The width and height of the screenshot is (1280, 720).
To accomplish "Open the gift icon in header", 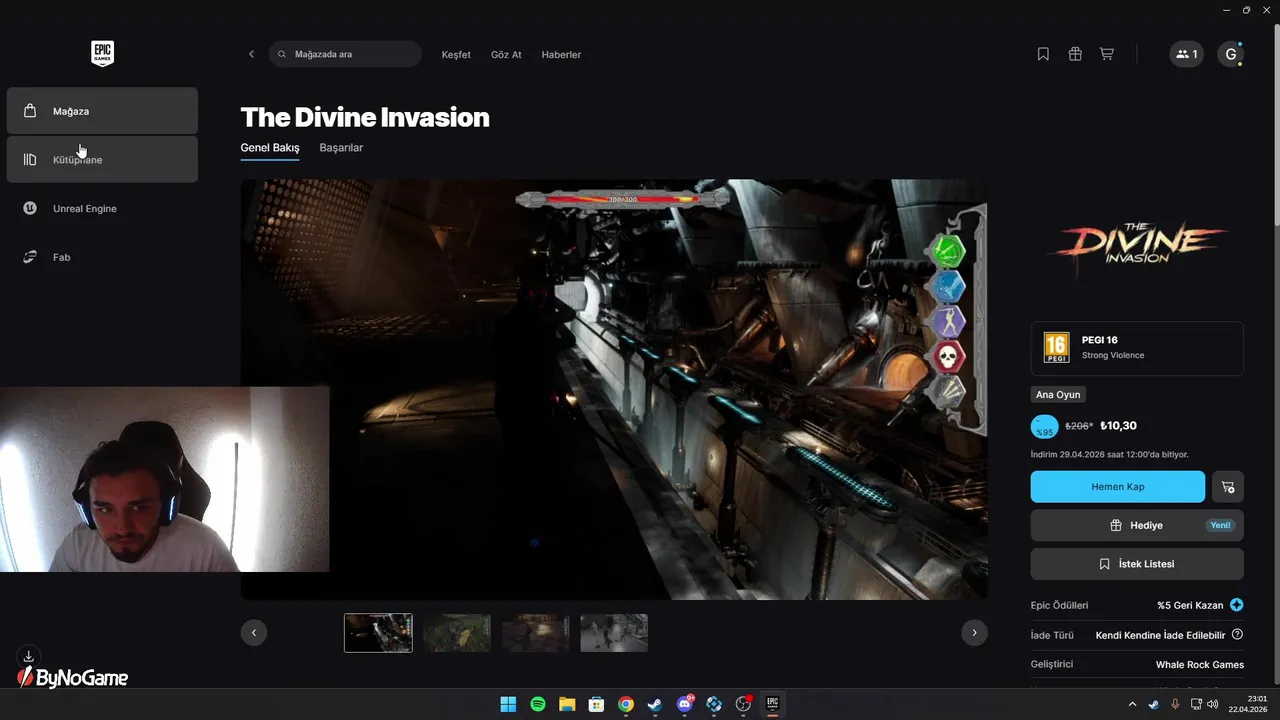I will [1075, 54].
